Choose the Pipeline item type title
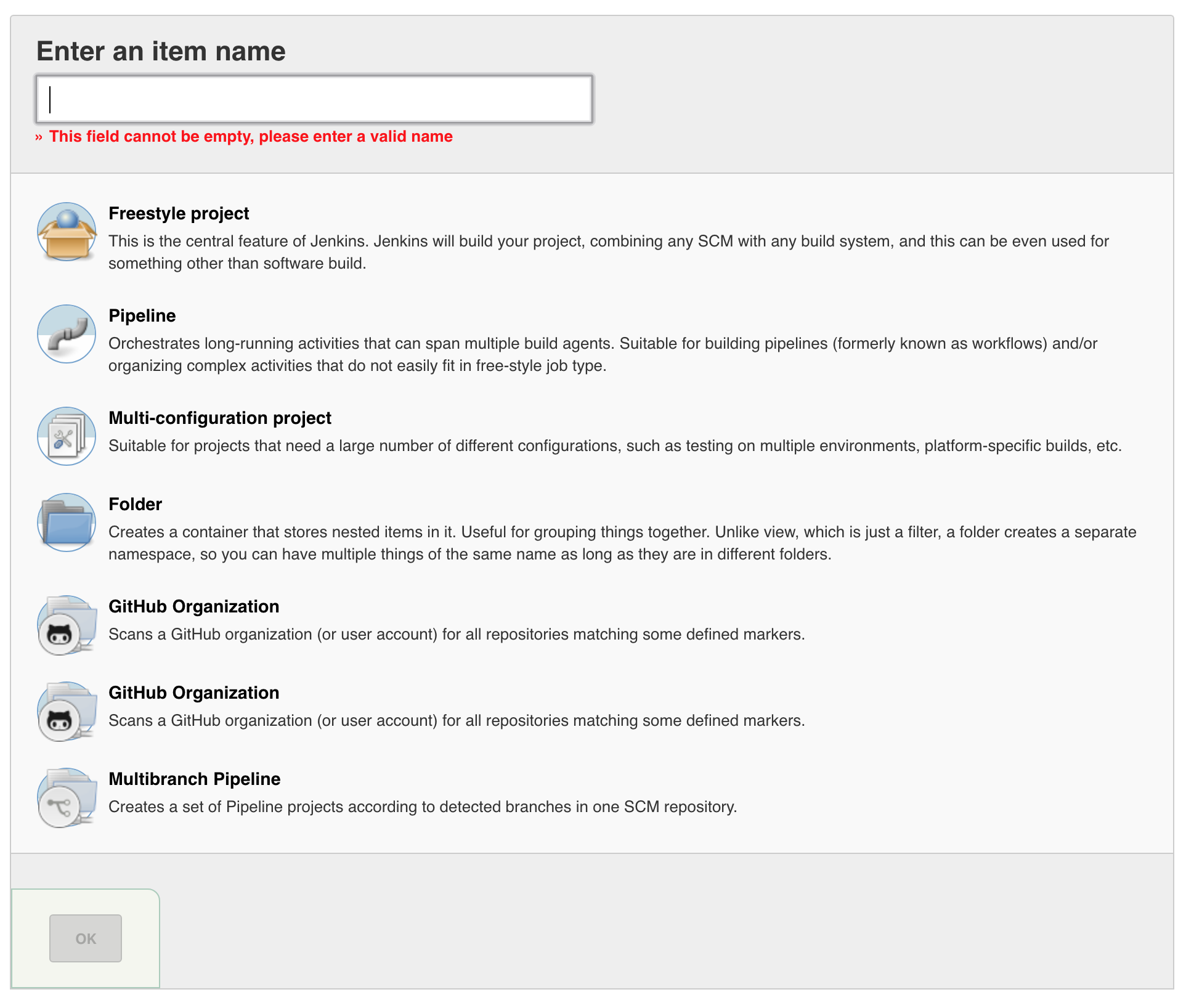1194x1008 pixels. [x=142, y=315]
